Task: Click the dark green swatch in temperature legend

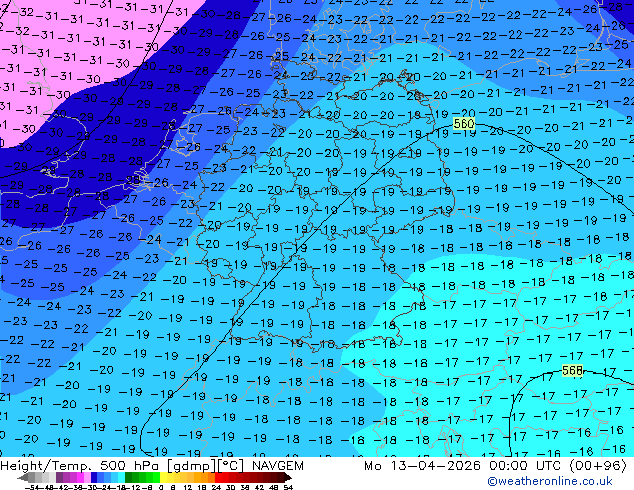Action: tap(128, 478)
